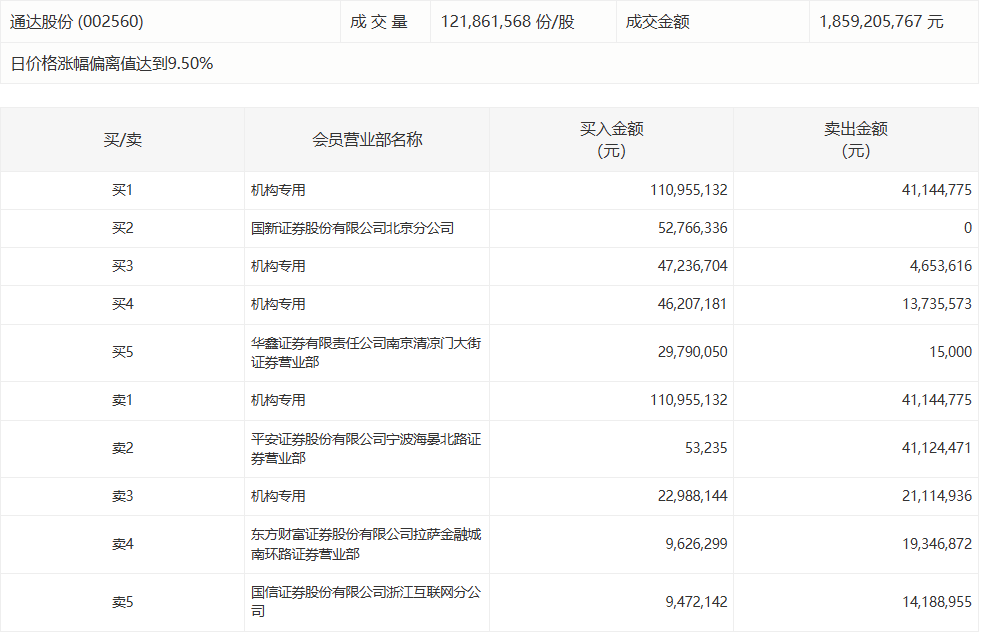Open 平安证券 宁波海晏北路 branch entry
The image size is (981, 639).
[366, 448]
